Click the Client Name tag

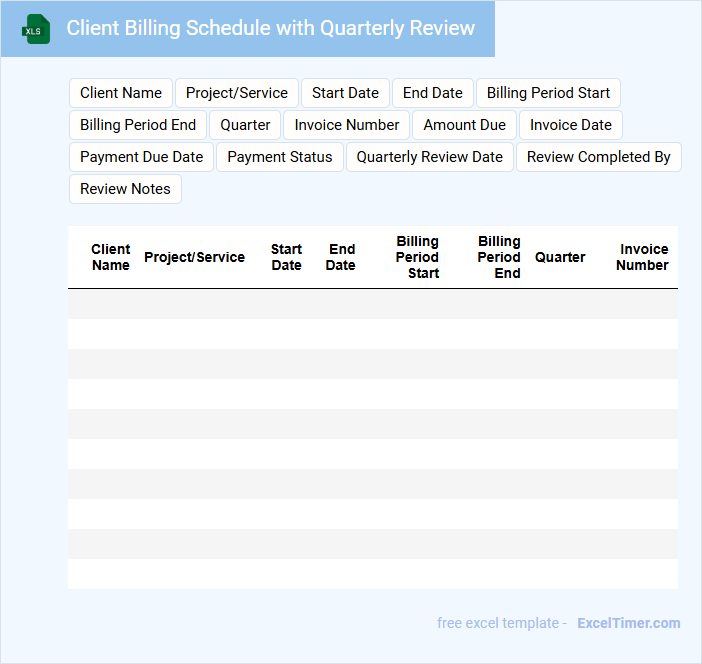click(x=121, y=93)
